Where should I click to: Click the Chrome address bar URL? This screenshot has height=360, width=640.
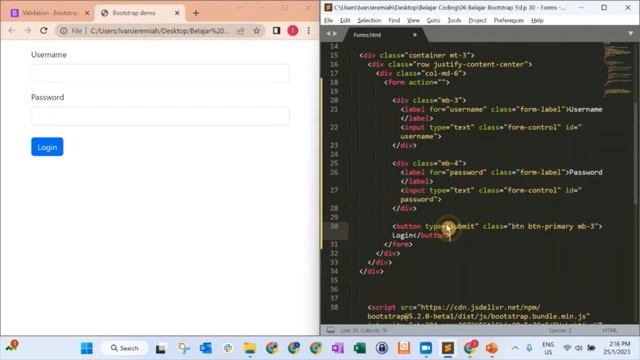tap(159, 31)
